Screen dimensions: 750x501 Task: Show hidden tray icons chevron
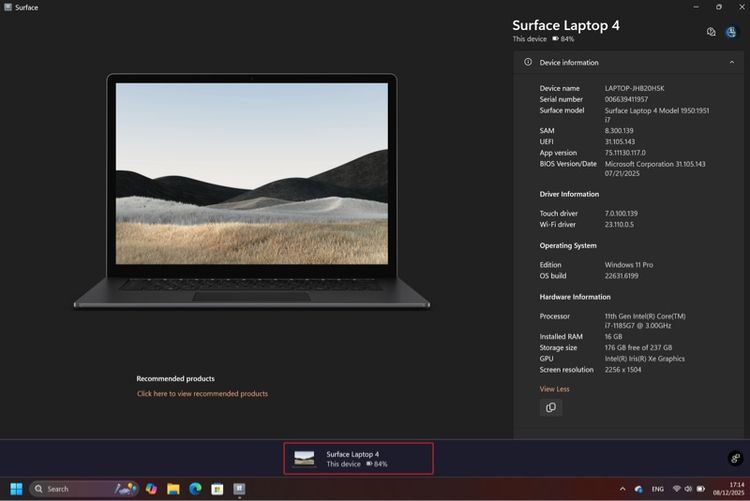(x=622, y=489)
